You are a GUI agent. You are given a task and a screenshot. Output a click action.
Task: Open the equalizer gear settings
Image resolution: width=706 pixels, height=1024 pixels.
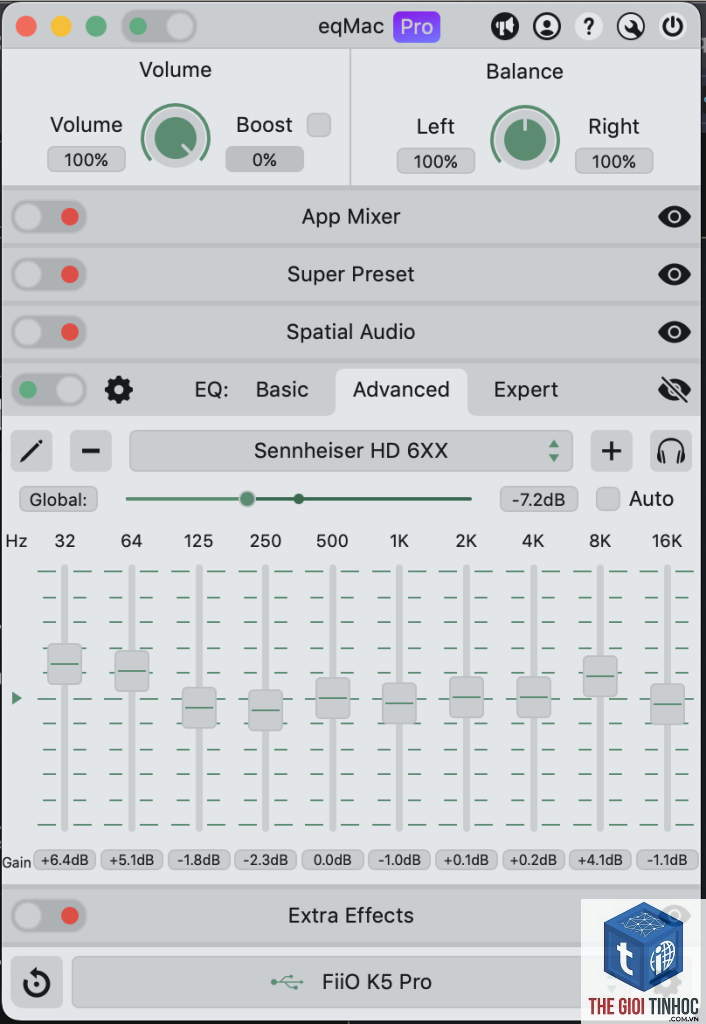pyautogui.click(x=119, y=390)
